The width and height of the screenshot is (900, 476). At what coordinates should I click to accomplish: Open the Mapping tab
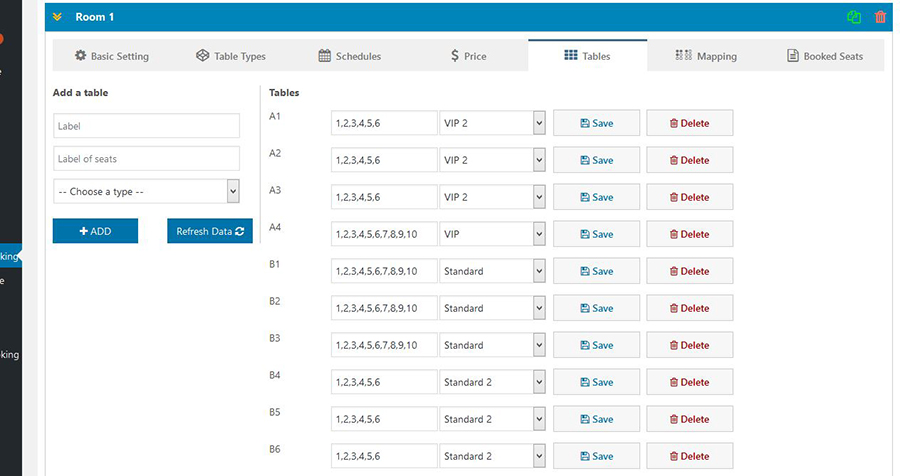click(x=706, y=56)
